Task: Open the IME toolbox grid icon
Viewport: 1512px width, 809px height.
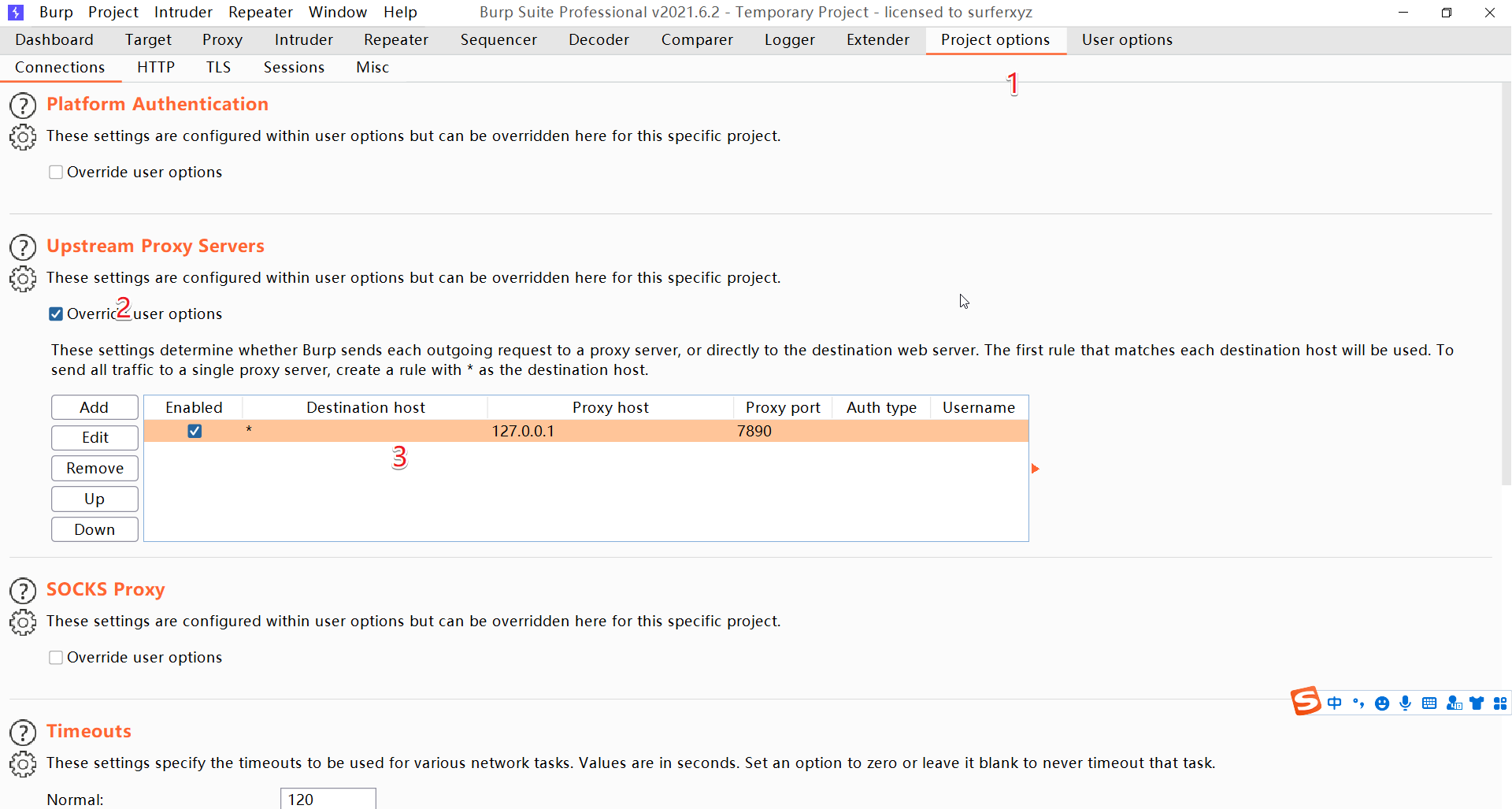Action: [1500, 703]
